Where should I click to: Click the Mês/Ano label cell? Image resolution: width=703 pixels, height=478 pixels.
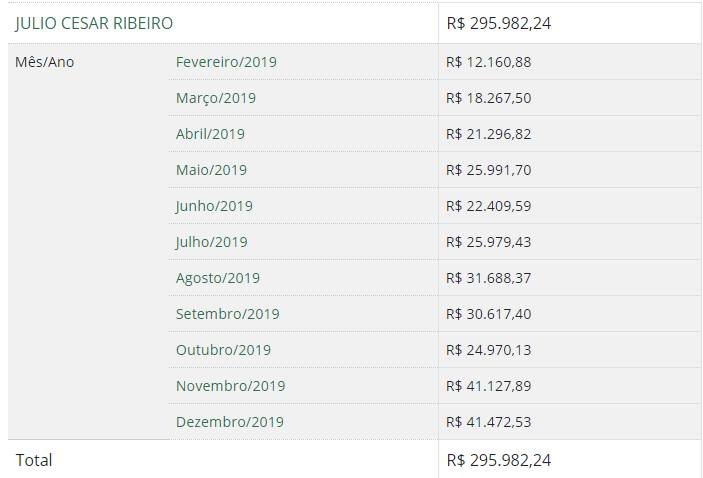pos(44,62)
